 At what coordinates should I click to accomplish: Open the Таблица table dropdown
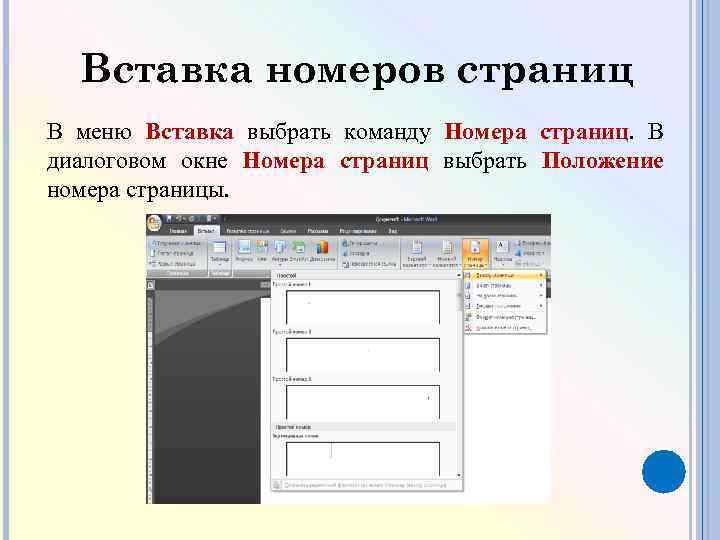(x=220, y=253)
